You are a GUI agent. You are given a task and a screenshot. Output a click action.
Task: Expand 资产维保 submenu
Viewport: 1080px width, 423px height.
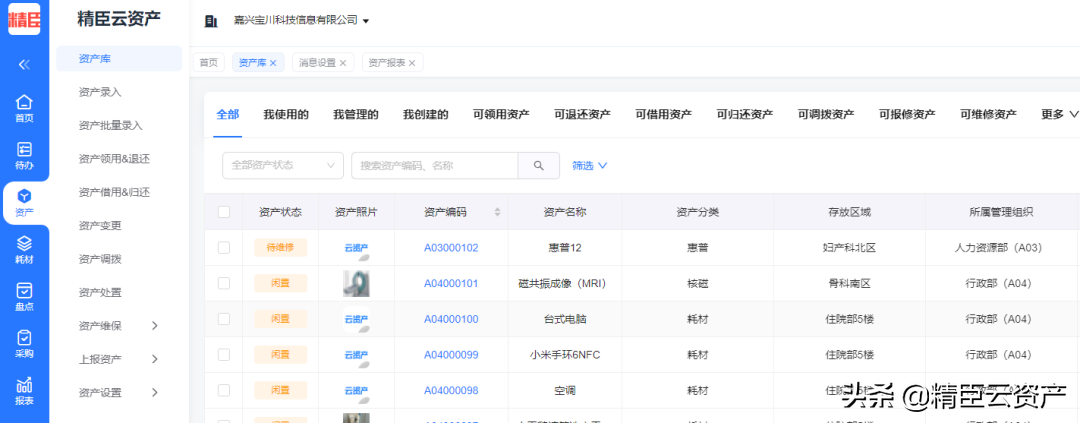154,326
